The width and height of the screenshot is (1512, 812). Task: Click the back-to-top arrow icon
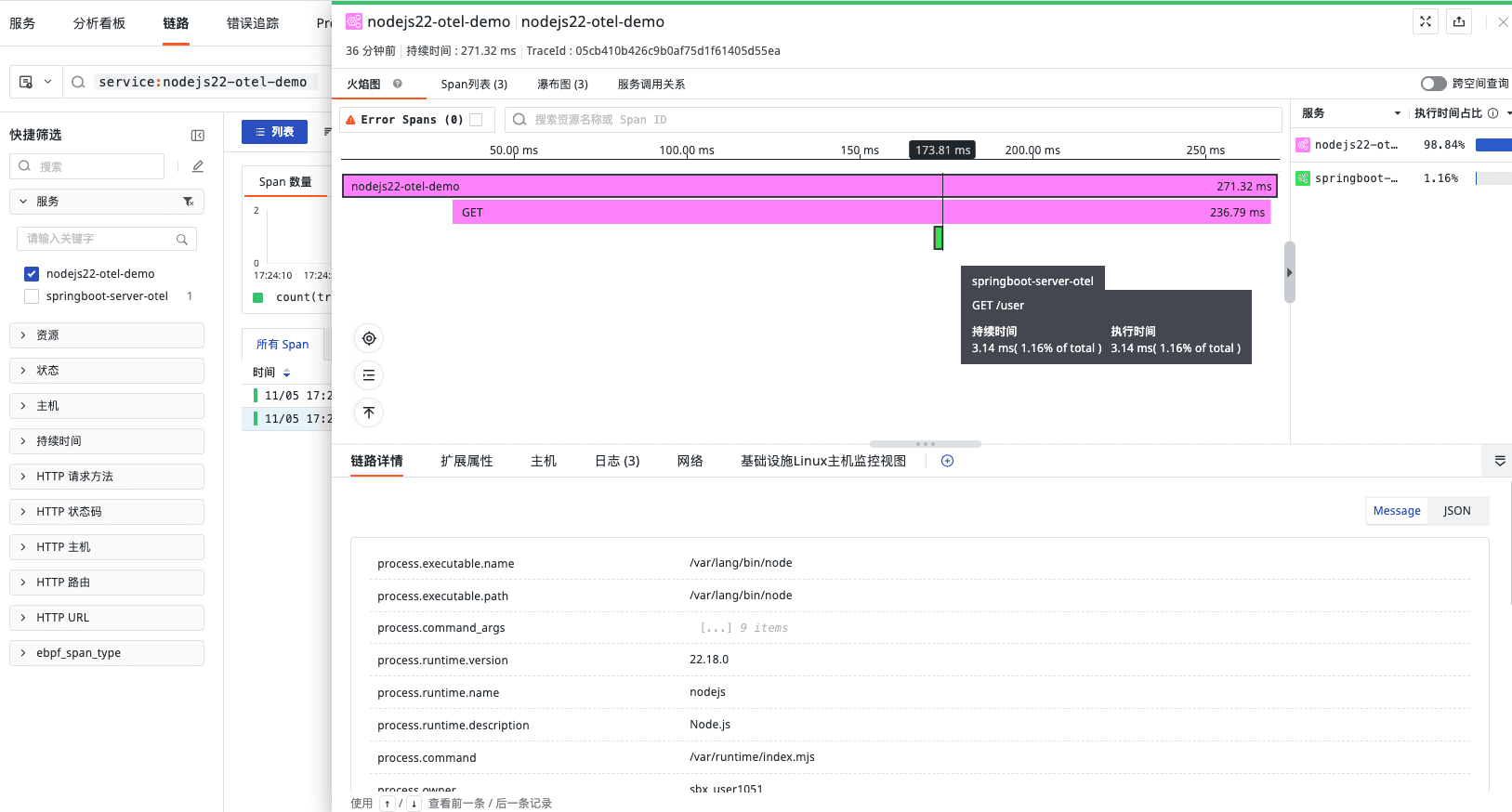tap(369, 413)
